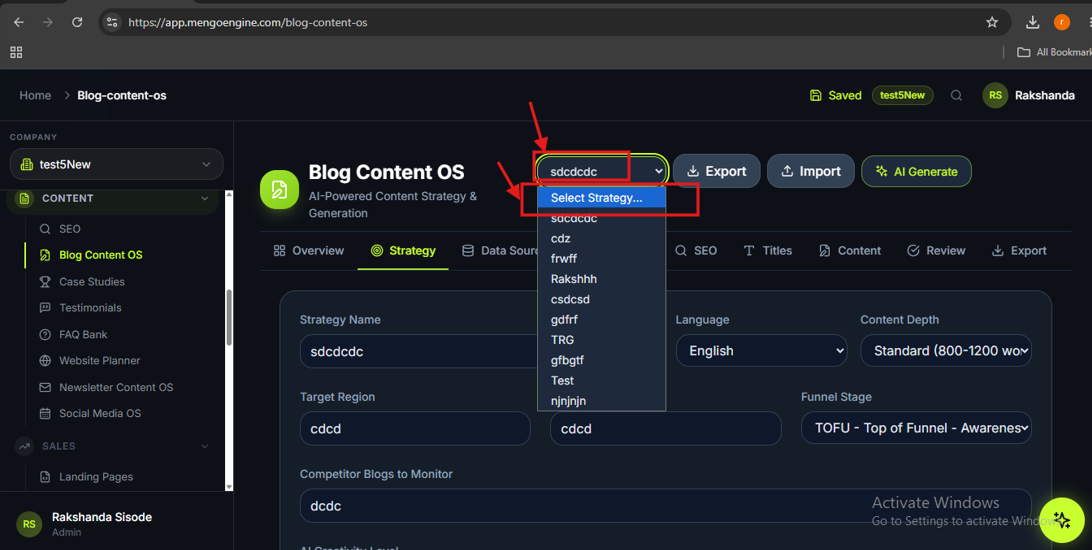Choose frwff from the strategy list
1092x550 pixels.
pos(601,258)
